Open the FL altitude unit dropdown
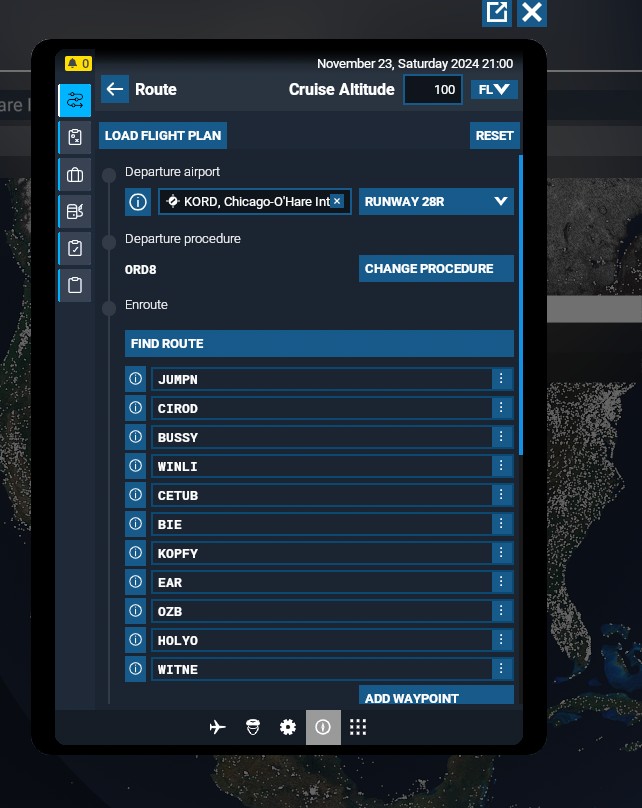This screenshot has height=808, width=642. pos(494,89)
